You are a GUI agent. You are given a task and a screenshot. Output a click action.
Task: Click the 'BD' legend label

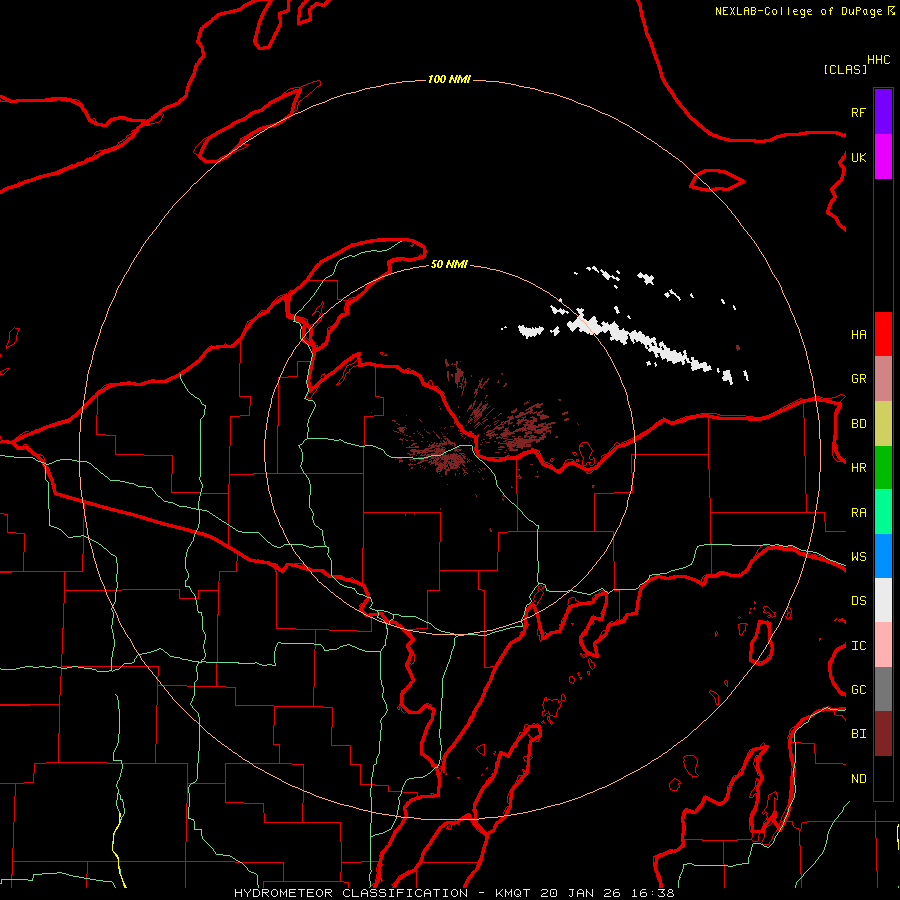[x=858, y=424]
